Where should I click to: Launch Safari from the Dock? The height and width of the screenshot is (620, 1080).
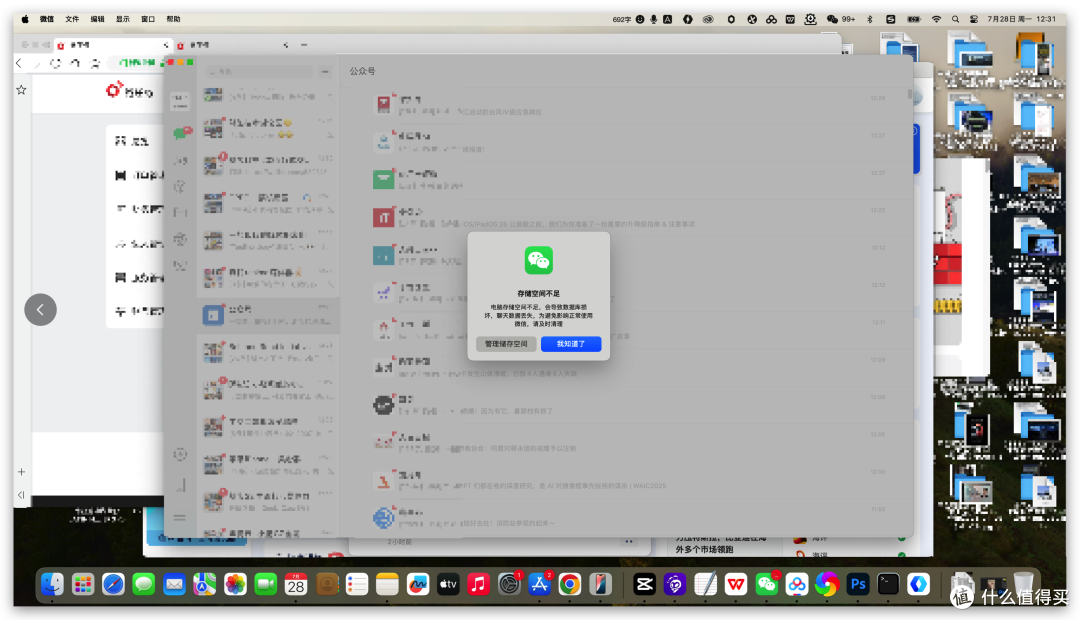coord(113,585)
